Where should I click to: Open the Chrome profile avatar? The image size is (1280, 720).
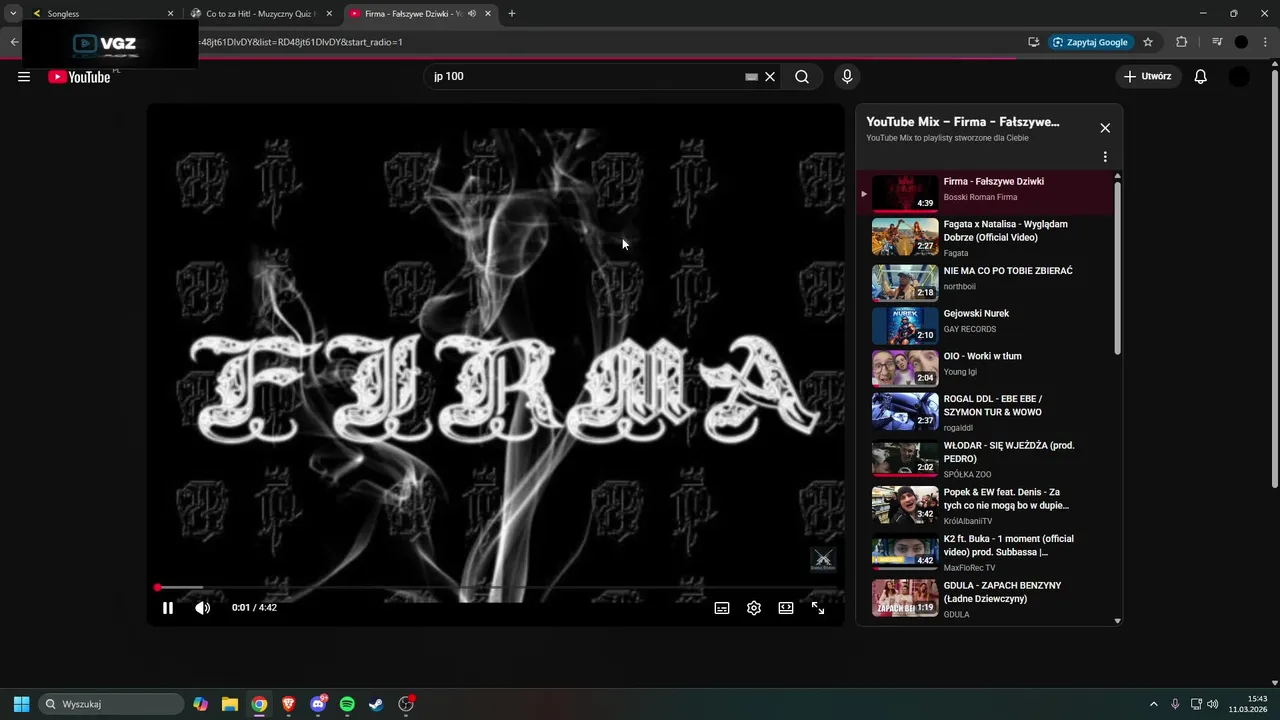click(1241, 42)
